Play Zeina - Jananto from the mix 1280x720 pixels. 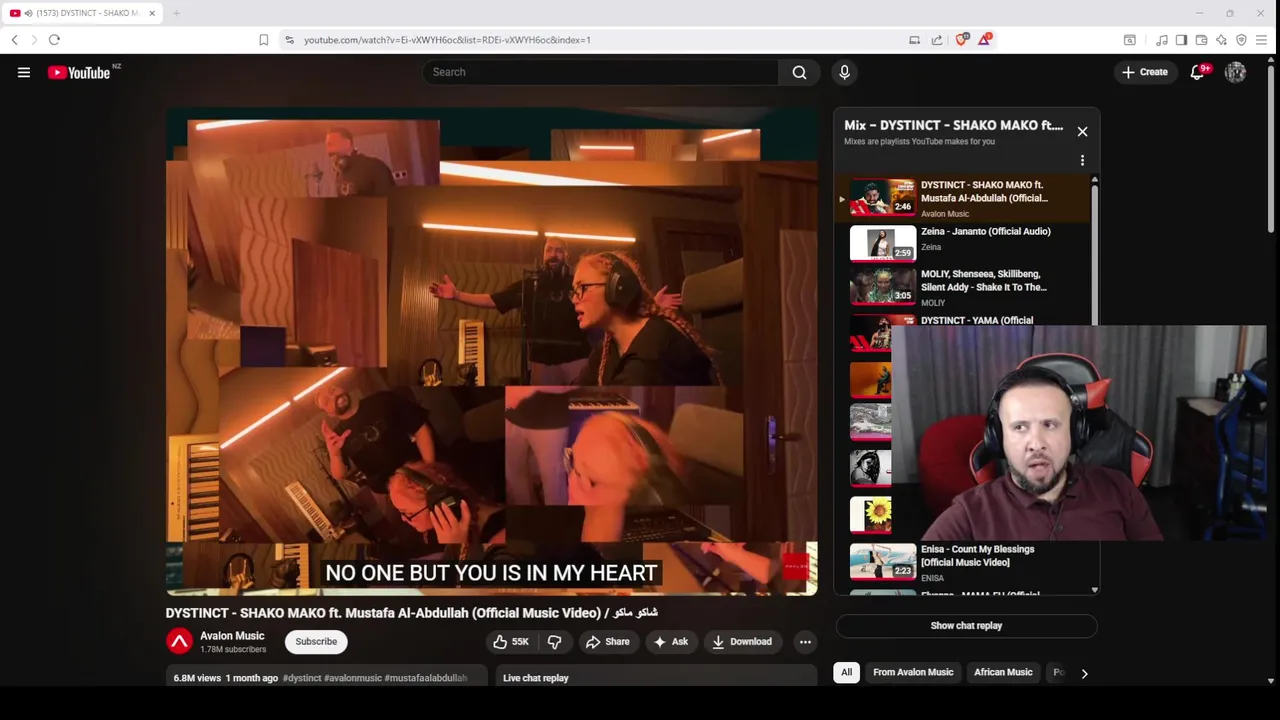pyautogui.click(x=960, y=242)
